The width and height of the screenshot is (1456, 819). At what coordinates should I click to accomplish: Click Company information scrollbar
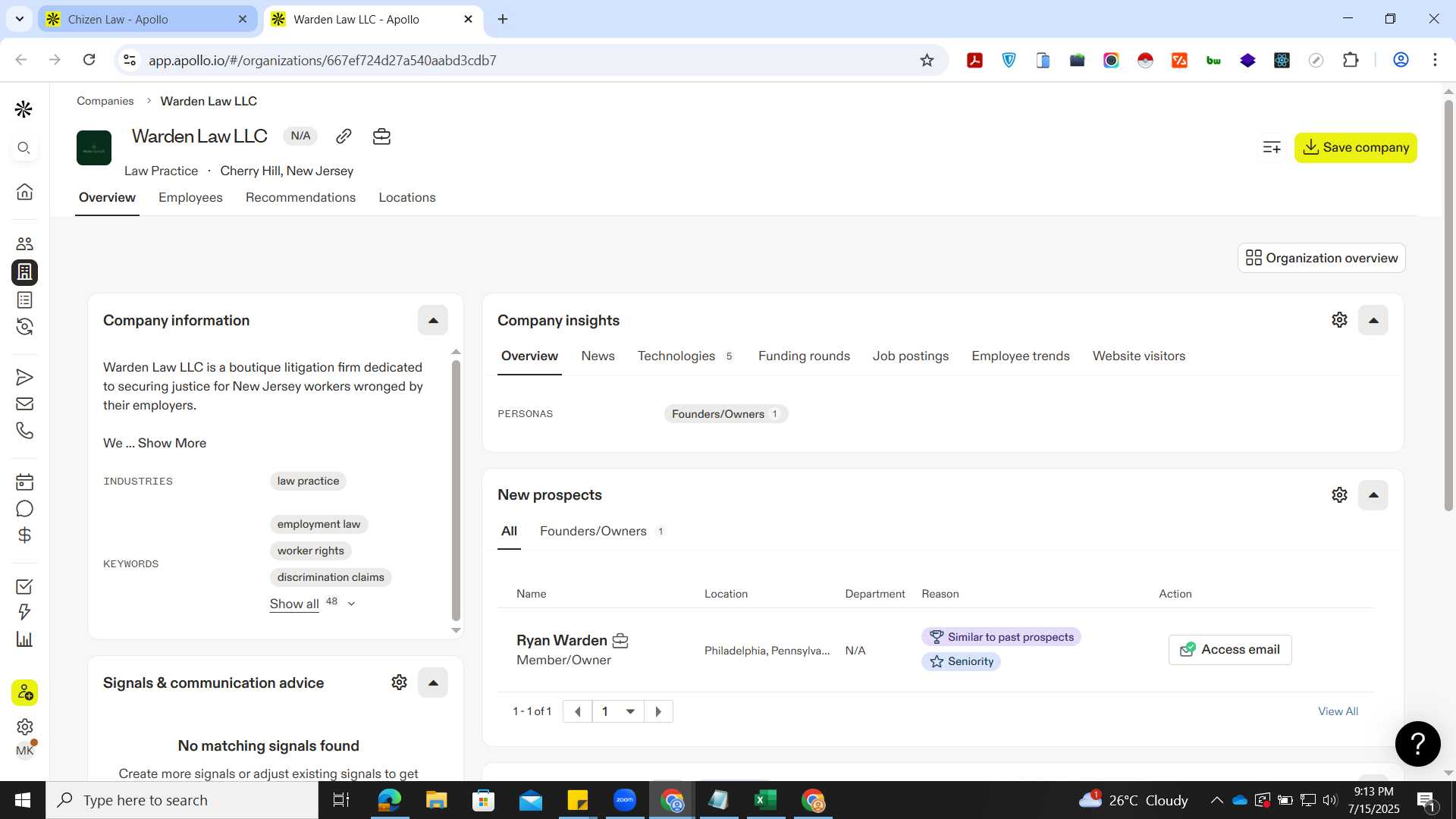pyautogui.click(x=456, y=490)
